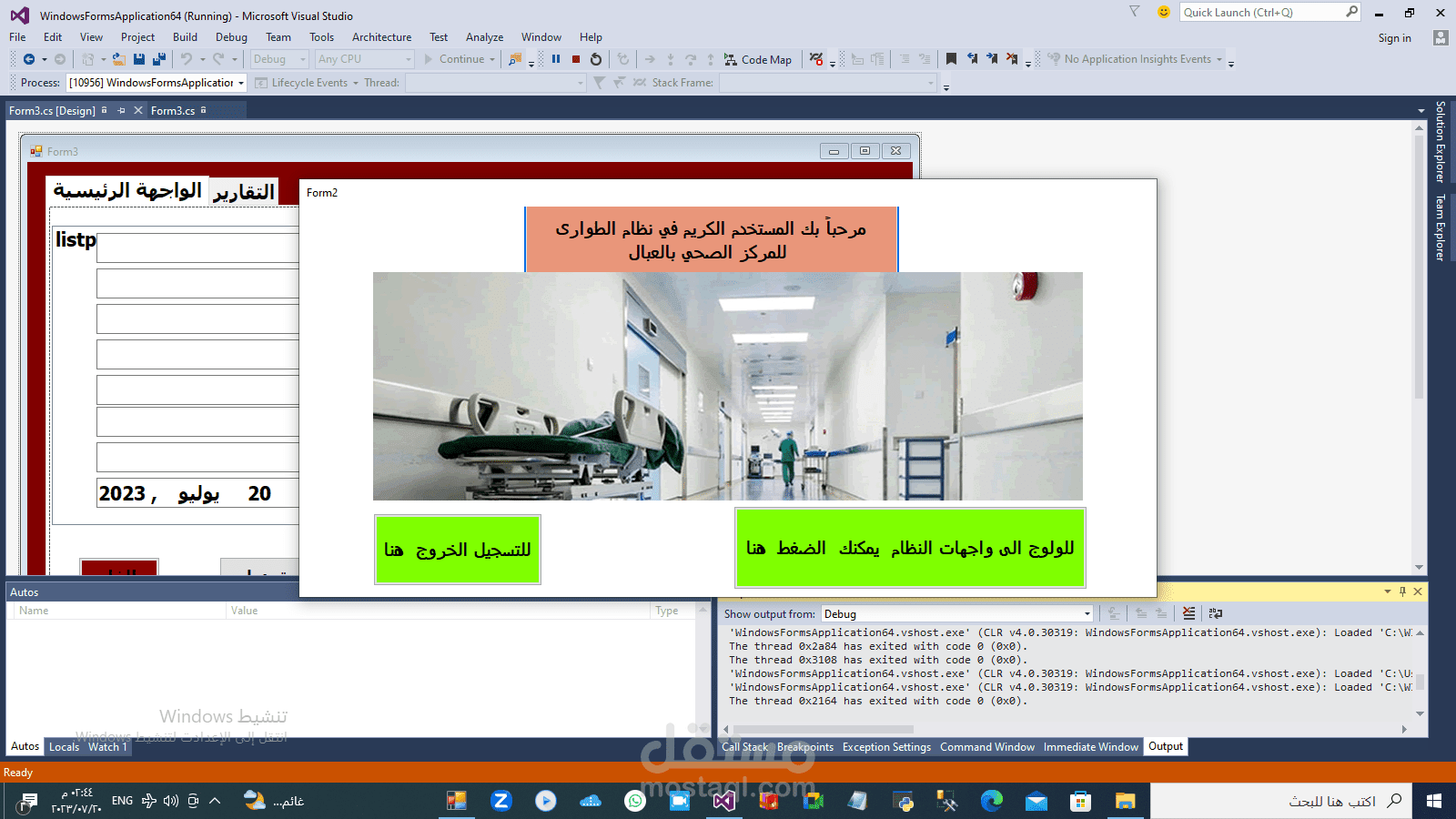Toggle word wrap in Output pane
The image size is (1456, 819).
tap(1216, 613)
